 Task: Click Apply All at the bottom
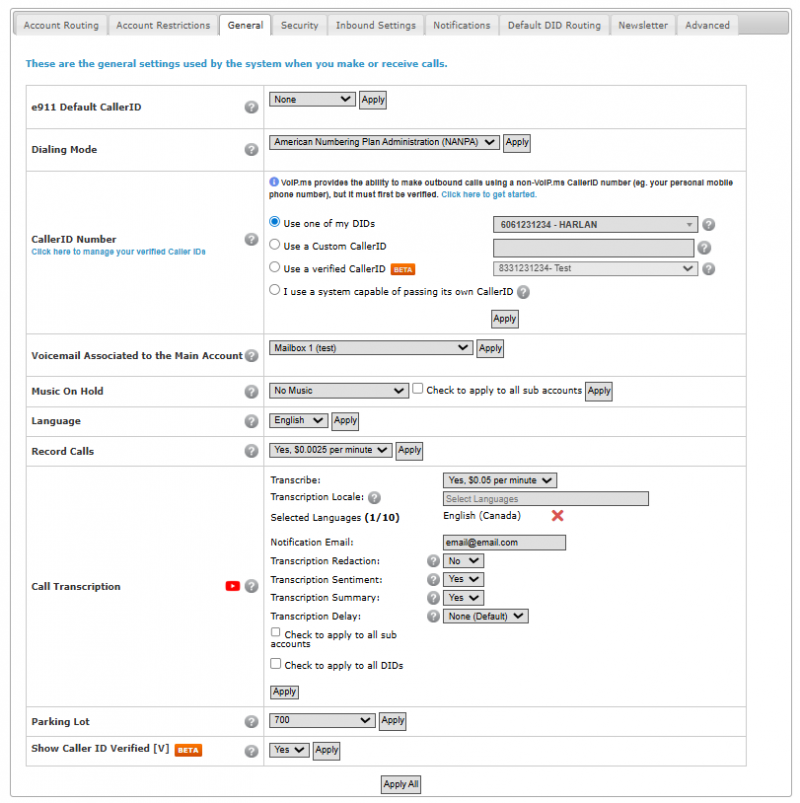pyautogui.click(x=401, y=784)
